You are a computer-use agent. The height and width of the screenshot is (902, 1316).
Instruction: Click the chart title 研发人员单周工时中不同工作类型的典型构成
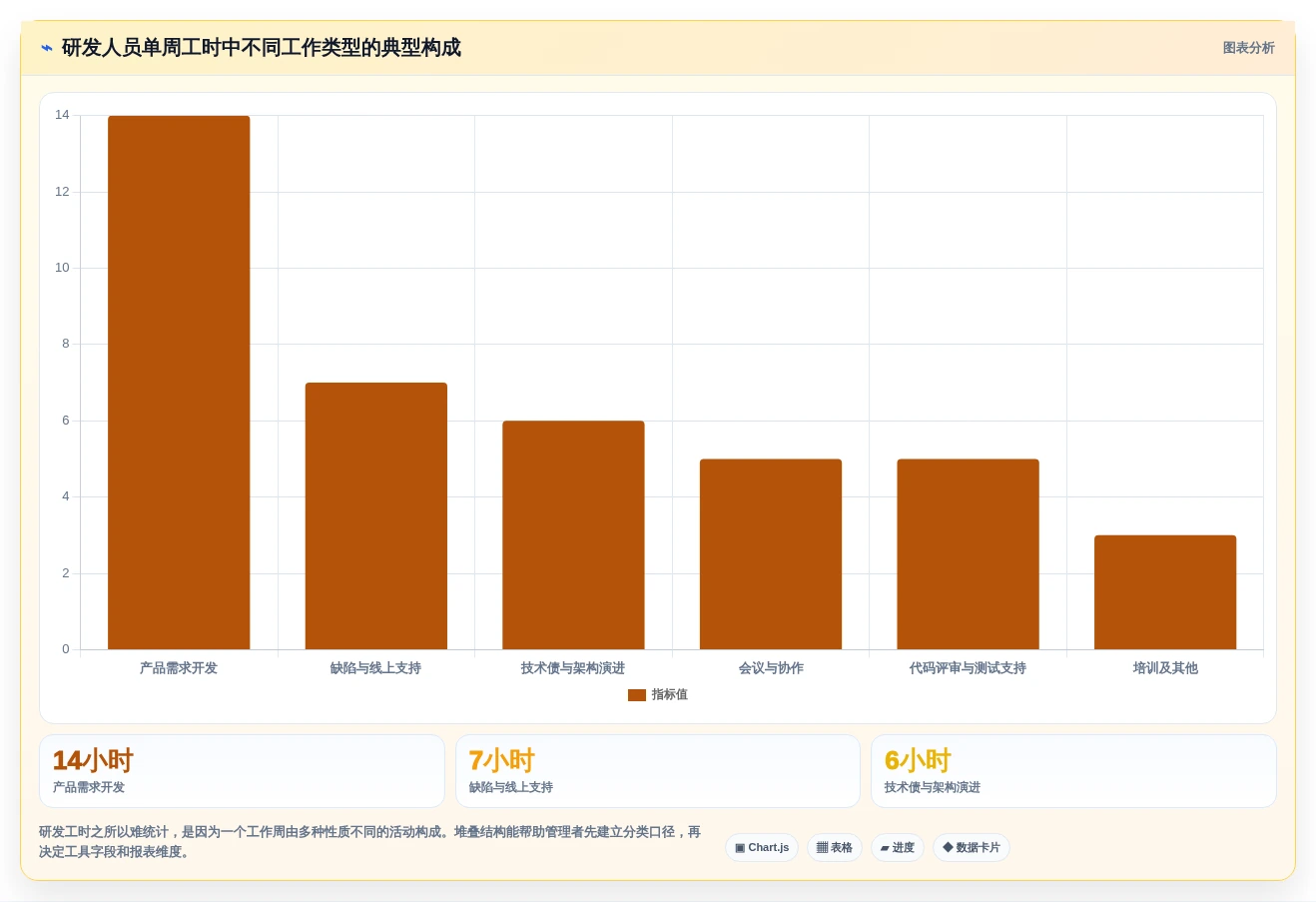coord(262,48)
